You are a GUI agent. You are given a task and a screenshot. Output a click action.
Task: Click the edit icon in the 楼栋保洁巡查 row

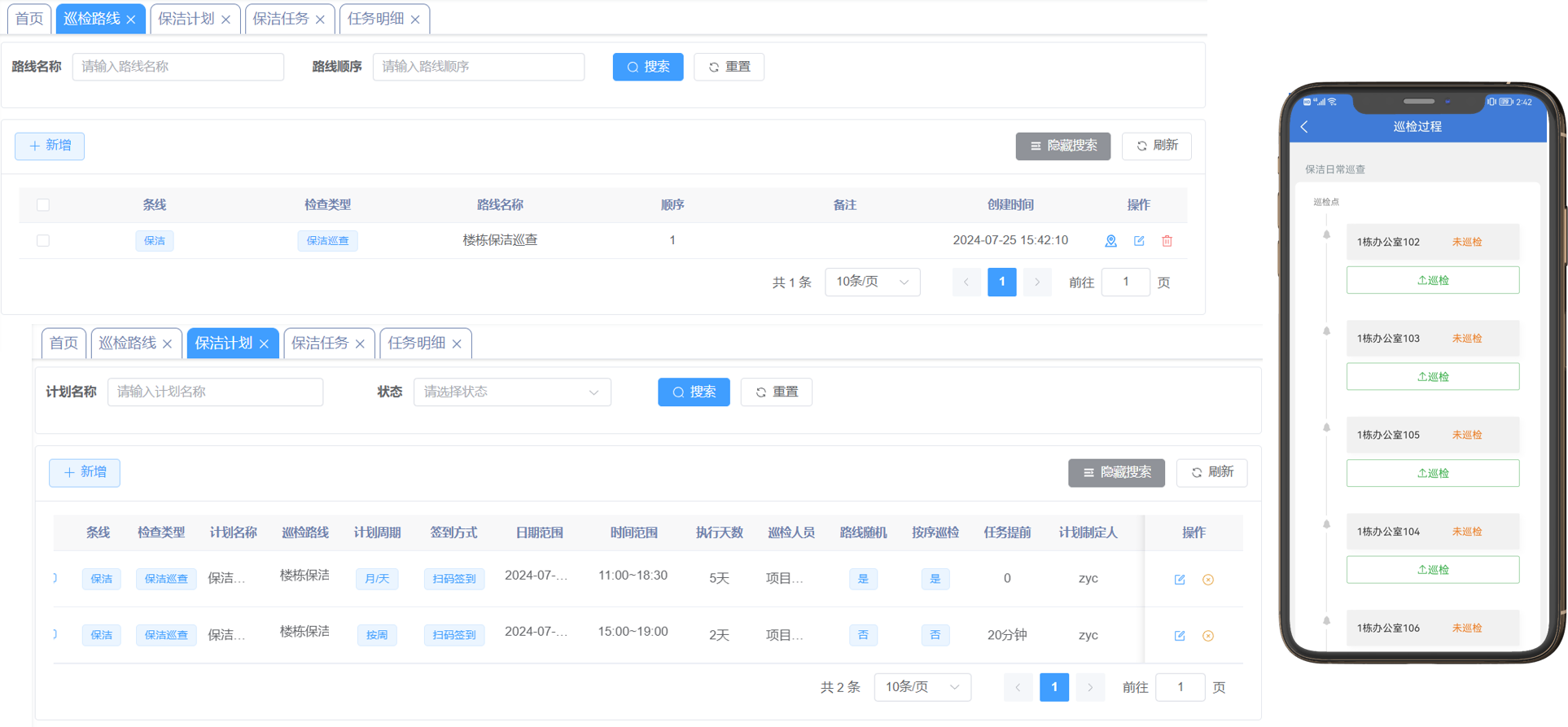tap(1139, 241)
